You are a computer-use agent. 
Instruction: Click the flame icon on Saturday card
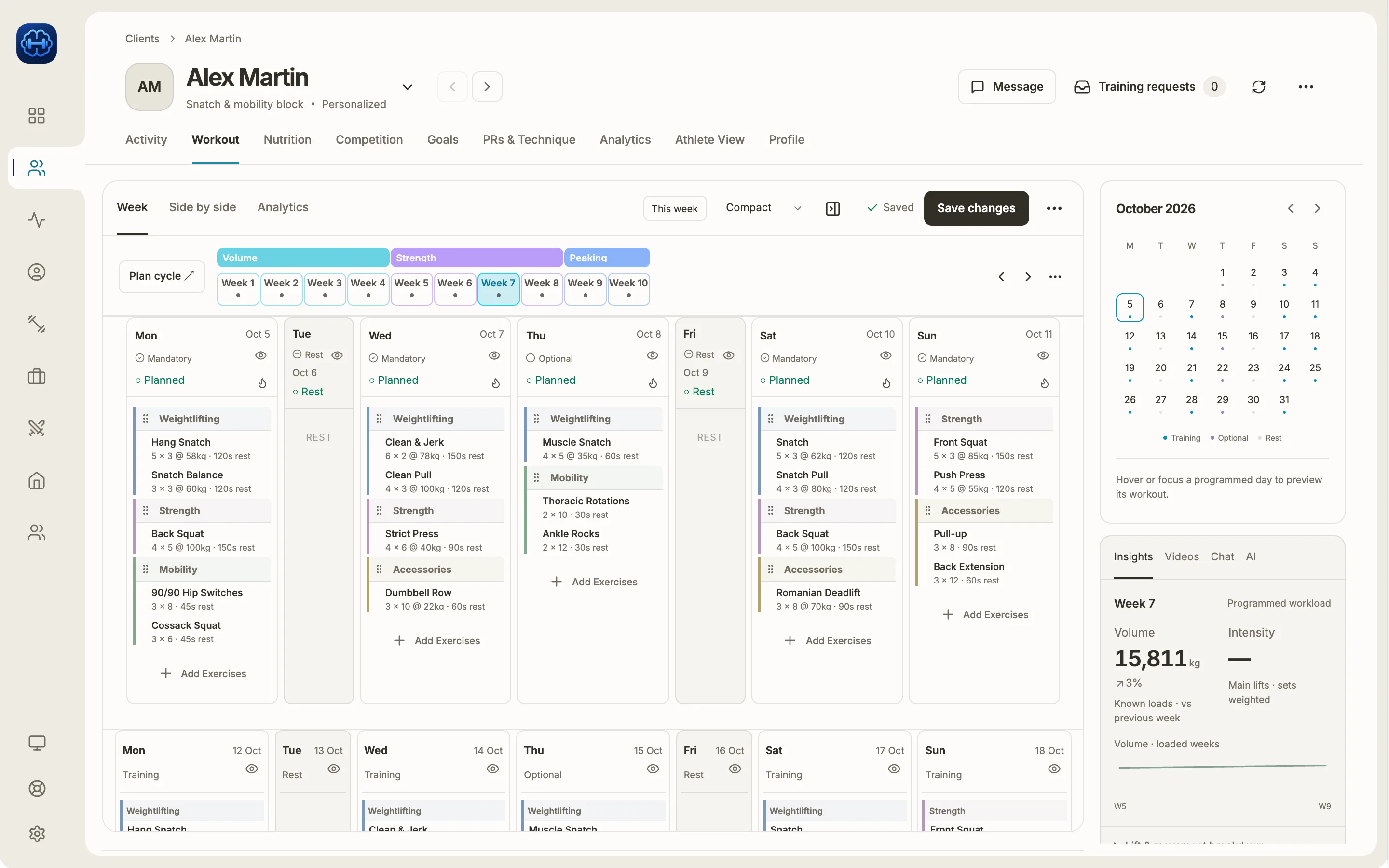[x=886, y=383]
